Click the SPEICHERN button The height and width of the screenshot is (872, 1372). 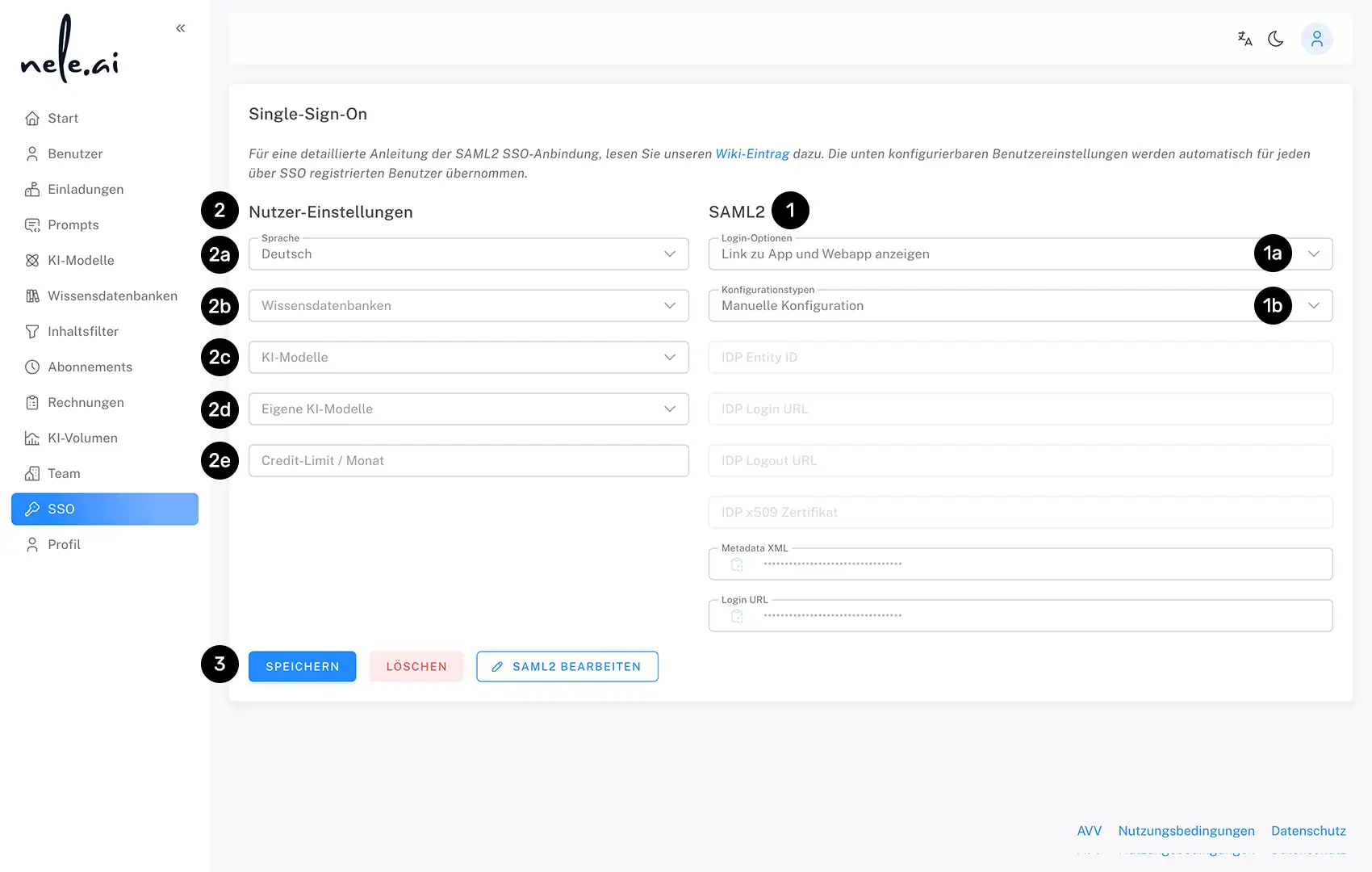(x=302, y=667)
